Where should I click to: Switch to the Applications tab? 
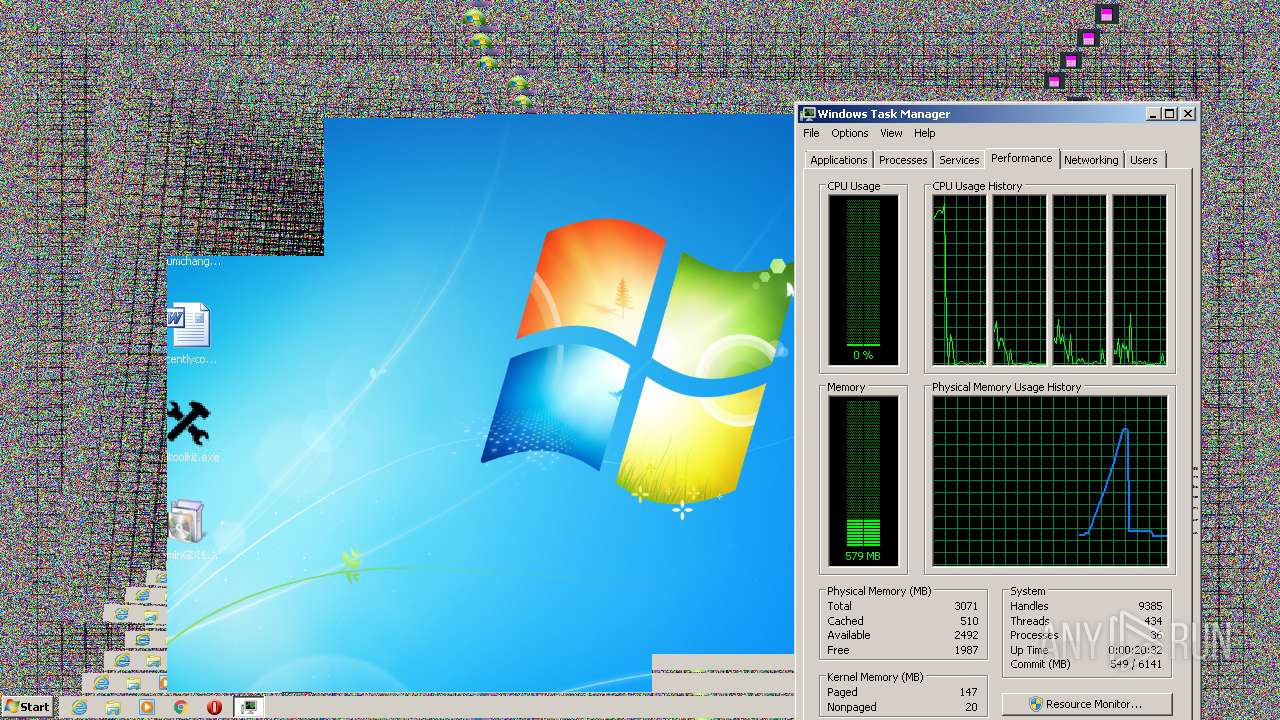(x=838, y=160)
